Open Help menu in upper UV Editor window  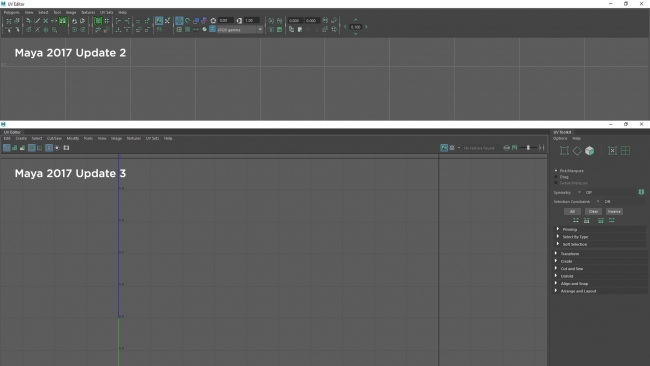122,12
